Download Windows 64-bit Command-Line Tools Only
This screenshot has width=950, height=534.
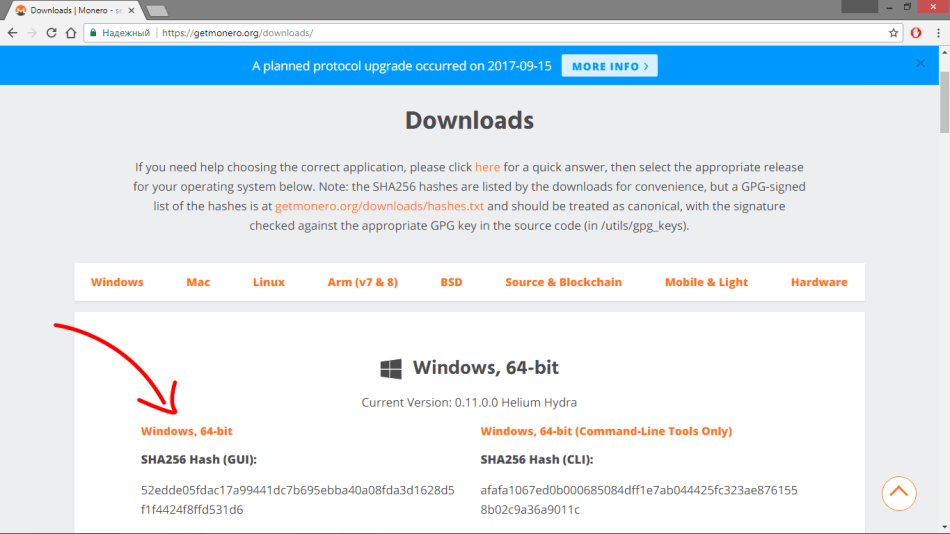606,431
